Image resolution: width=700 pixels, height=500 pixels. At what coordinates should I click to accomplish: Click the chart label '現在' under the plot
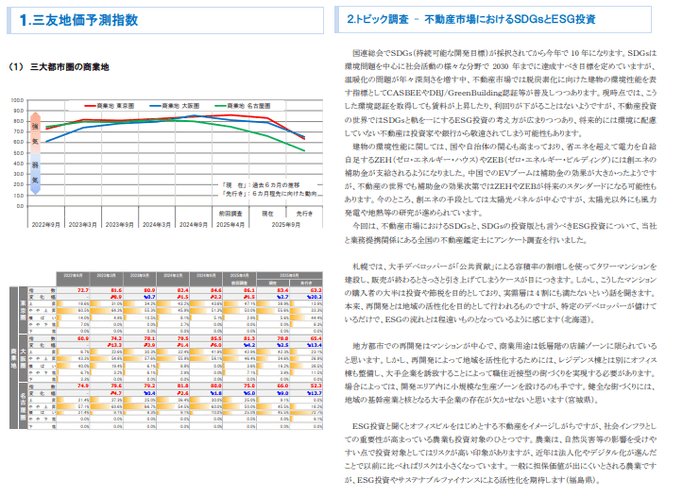pyautogui.click(x=267, y=214)
